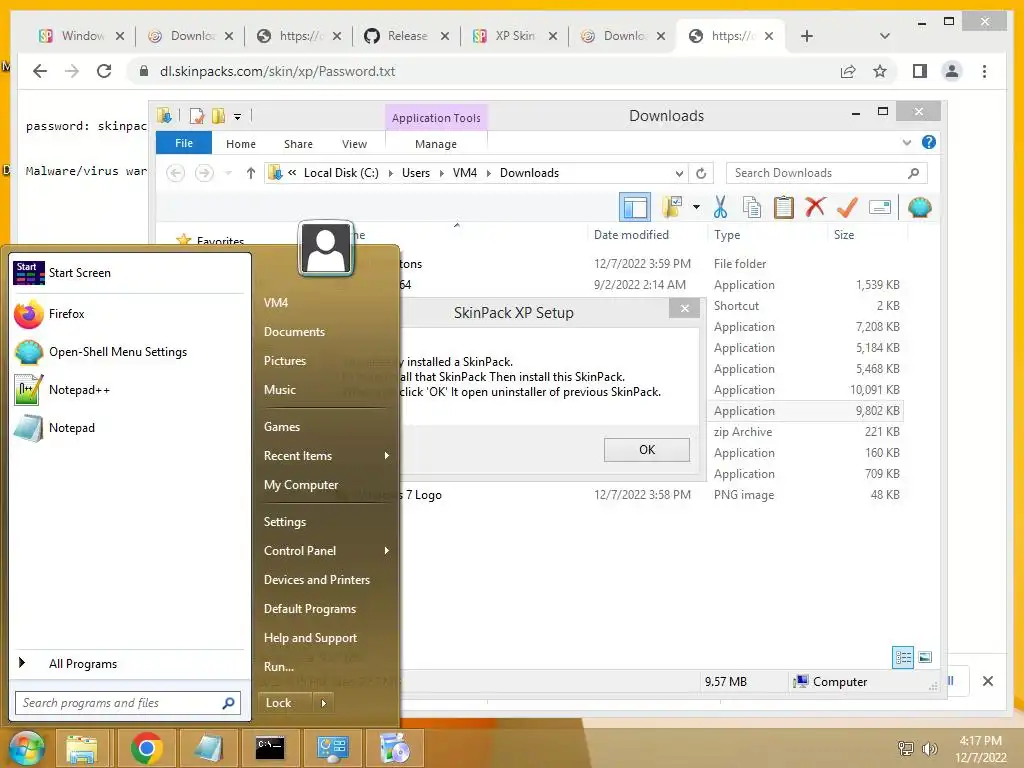Click the Chrome share page icon
The height and width of the screenshot is (768, 1024).
[848, 71]
